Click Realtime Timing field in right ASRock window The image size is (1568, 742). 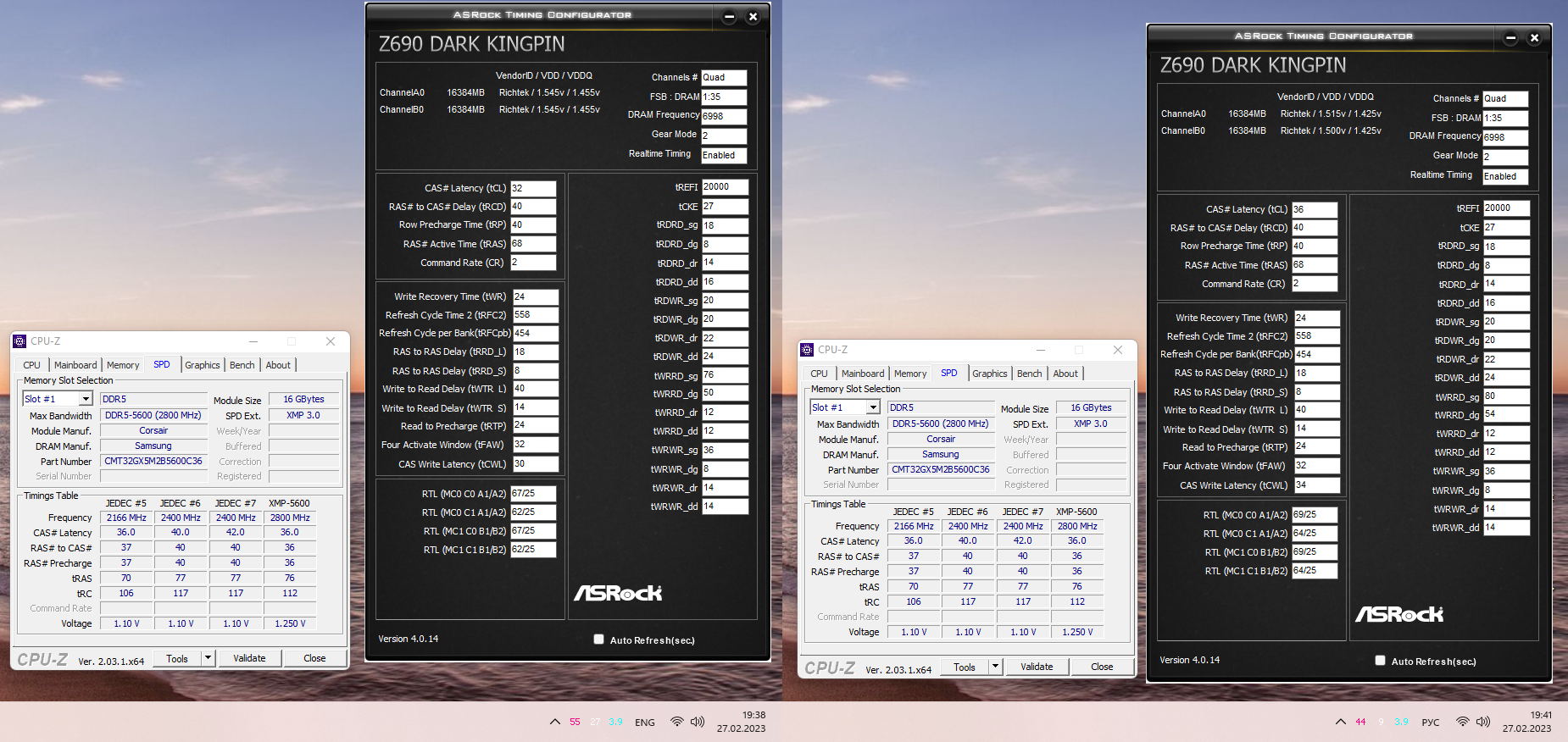pos(1505,176)
